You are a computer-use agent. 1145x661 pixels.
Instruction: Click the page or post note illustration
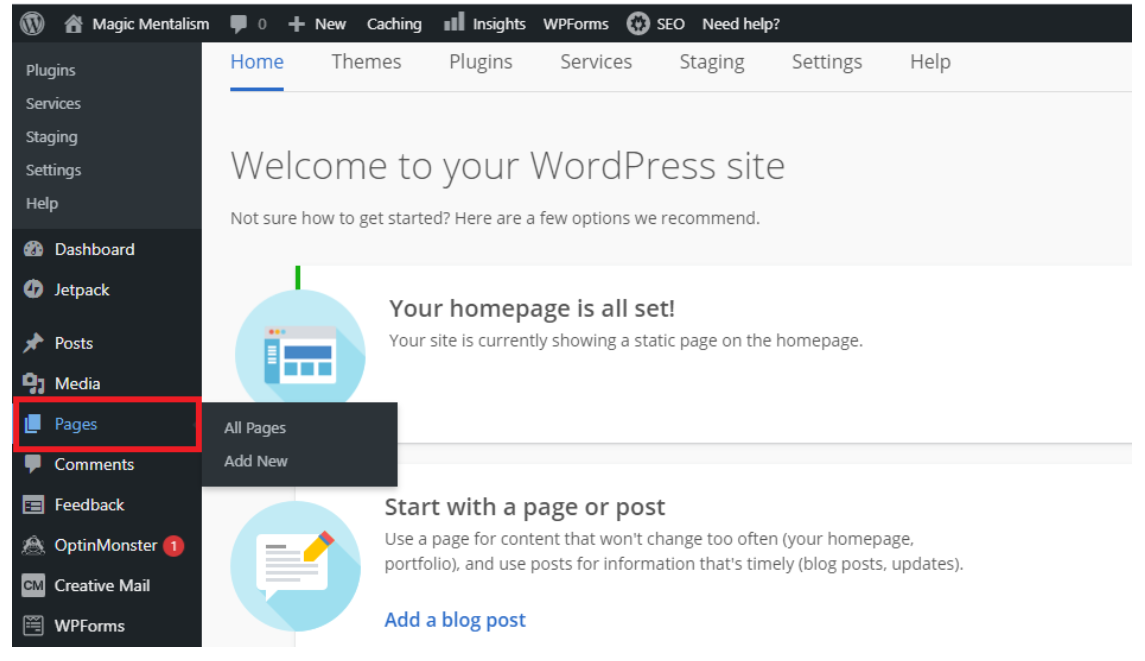(296, 566)
